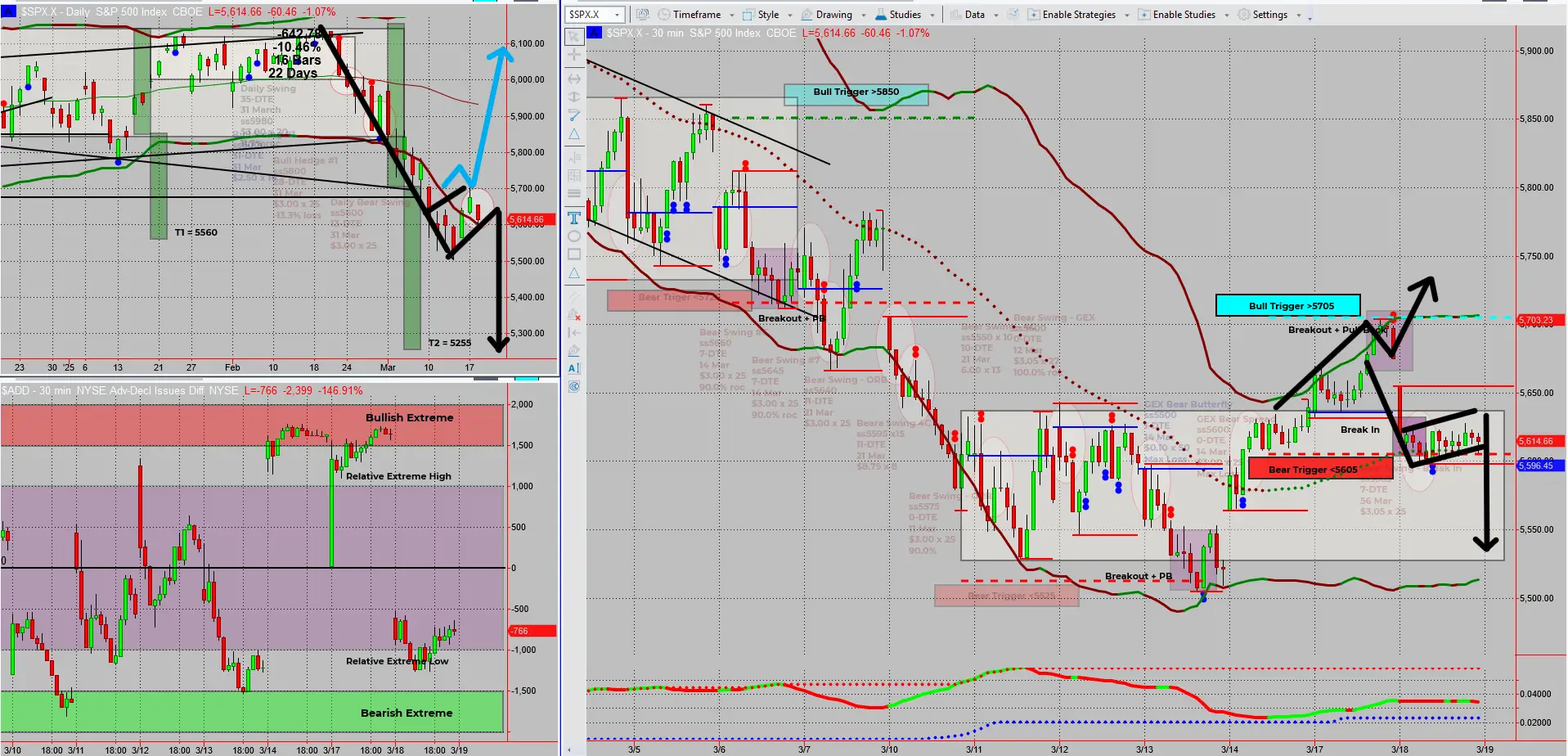The image size is (1568, 756).
Task: Expand the Enable Studies dropdown arrow
Action: [x=1227, y=15]
